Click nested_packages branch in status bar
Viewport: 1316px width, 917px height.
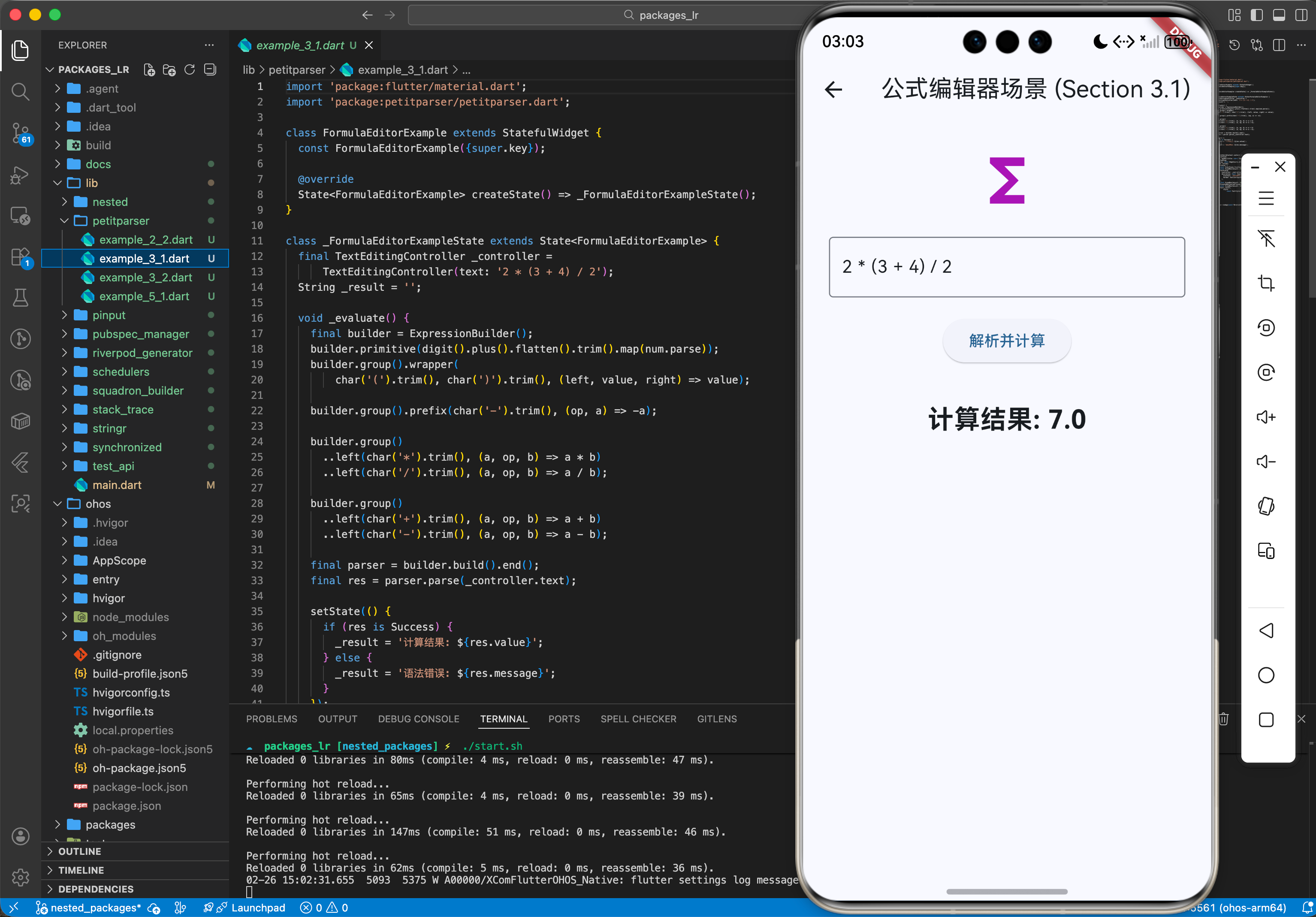coord(89,908)
